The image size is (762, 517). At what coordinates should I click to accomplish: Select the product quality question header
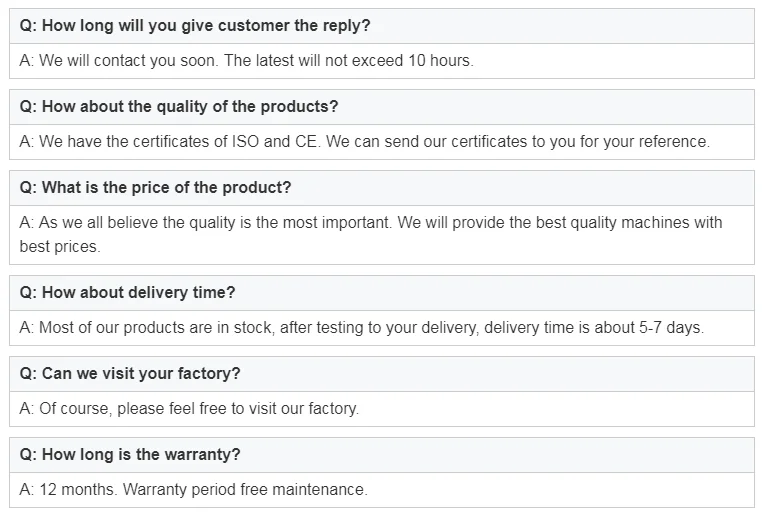pyautogui.click(x=179, y=107)
